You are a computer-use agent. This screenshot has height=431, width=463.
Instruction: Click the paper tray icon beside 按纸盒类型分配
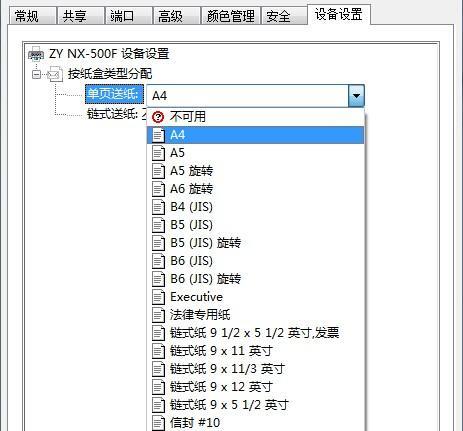[55, 74]
